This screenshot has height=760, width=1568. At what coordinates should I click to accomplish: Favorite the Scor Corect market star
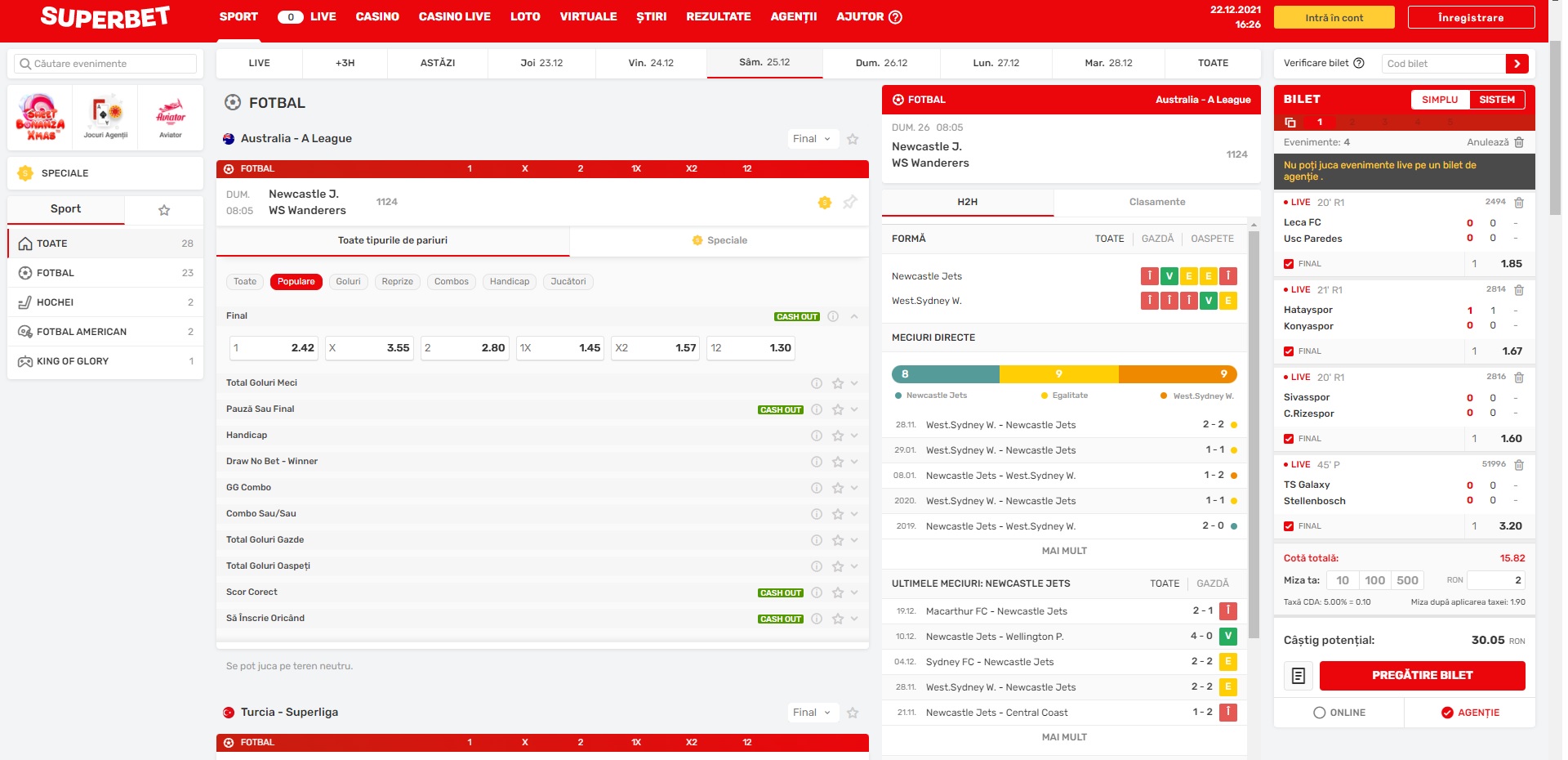838,592
